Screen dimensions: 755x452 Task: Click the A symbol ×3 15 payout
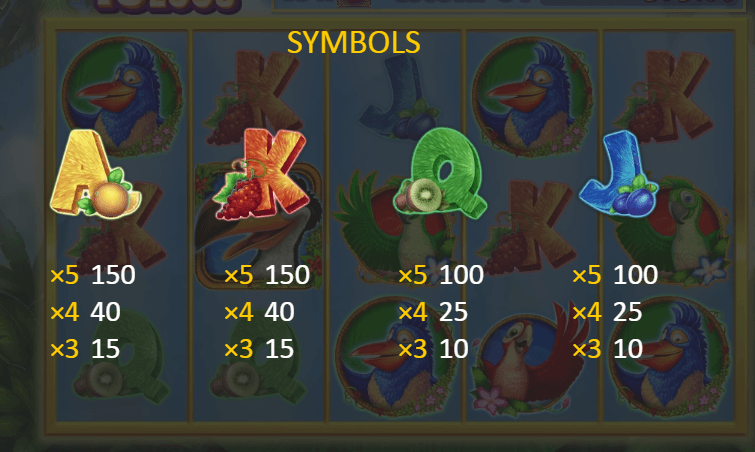click(x=85, y=349)
